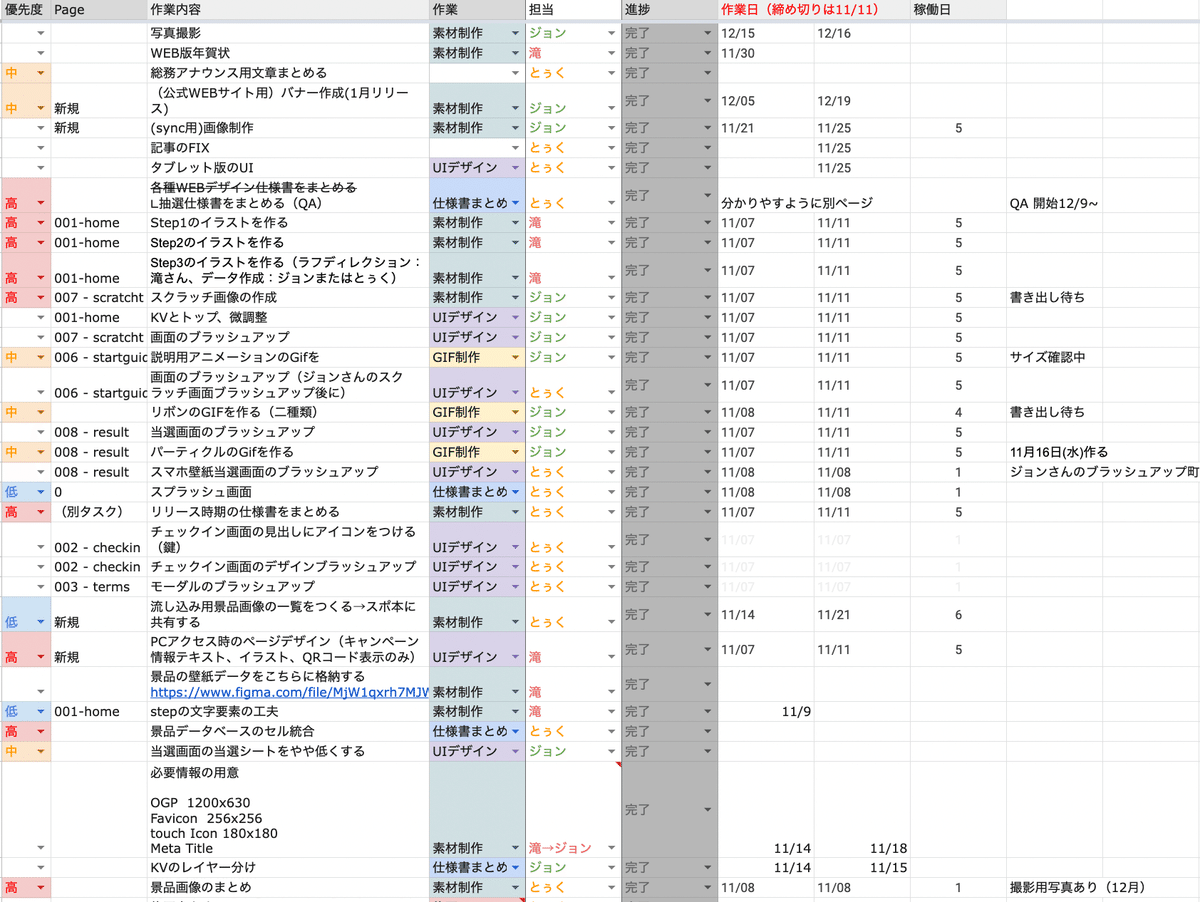Select the 担当 column header
1200x902 pixels.
tap(573, 9)
